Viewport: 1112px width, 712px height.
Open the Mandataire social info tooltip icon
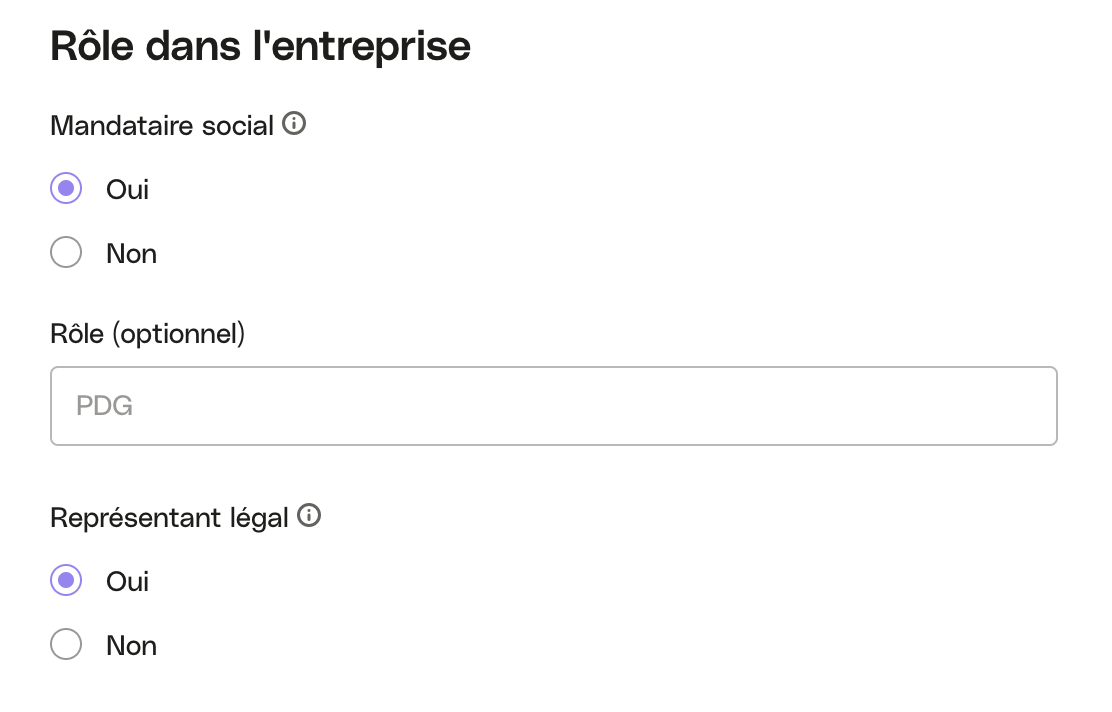pyautogui.click(x=294, y=123)
